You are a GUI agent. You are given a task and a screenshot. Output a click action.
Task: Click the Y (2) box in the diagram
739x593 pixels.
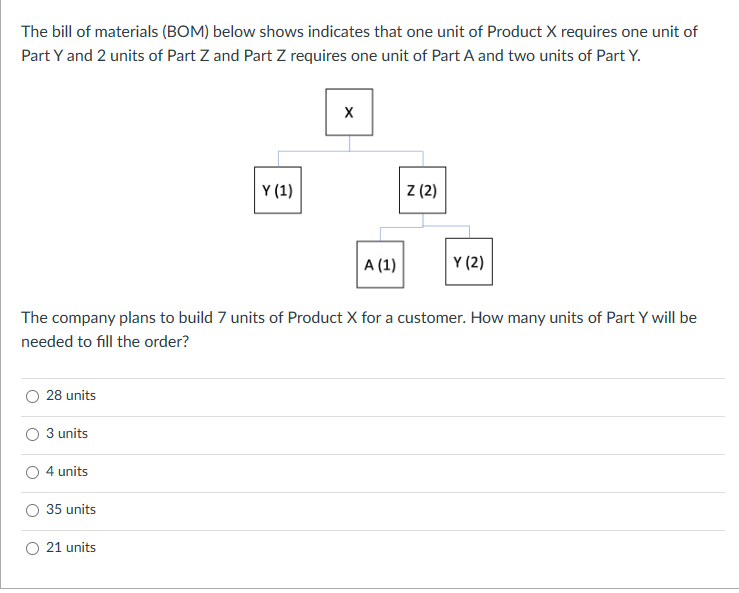click(468, 262)
